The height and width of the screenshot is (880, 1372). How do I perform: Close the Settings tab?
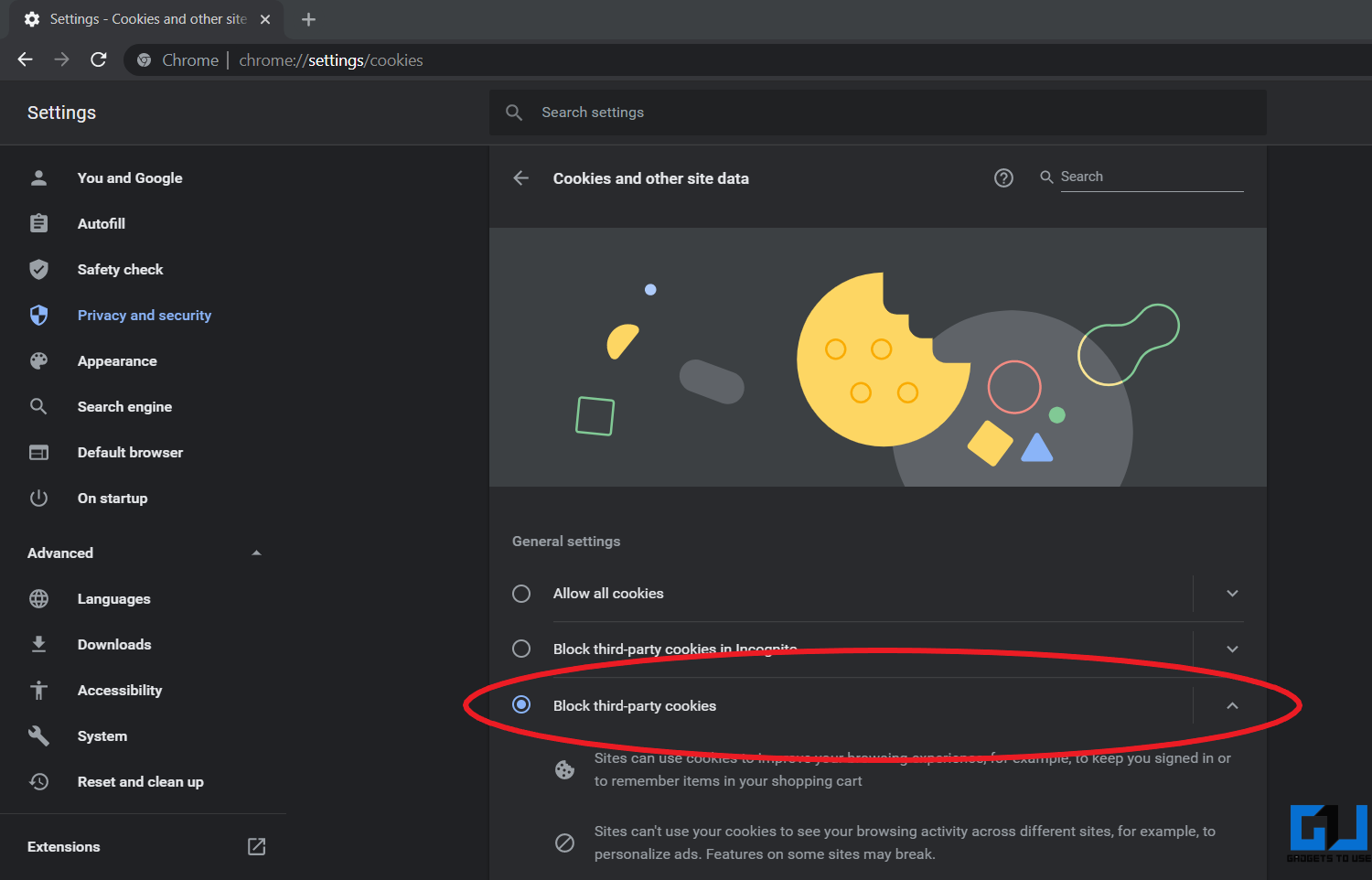tap(265, 19)
